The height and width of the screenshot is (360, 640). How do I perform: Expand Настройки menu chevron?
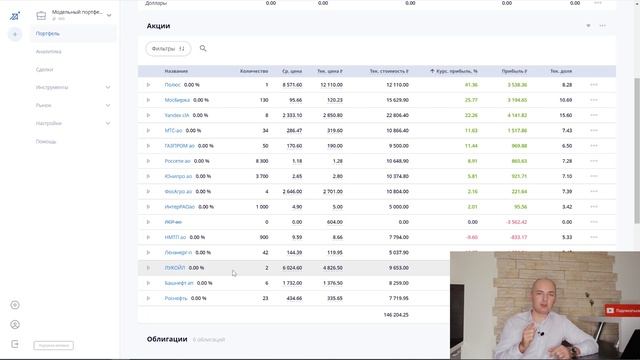tap(108, 123)
